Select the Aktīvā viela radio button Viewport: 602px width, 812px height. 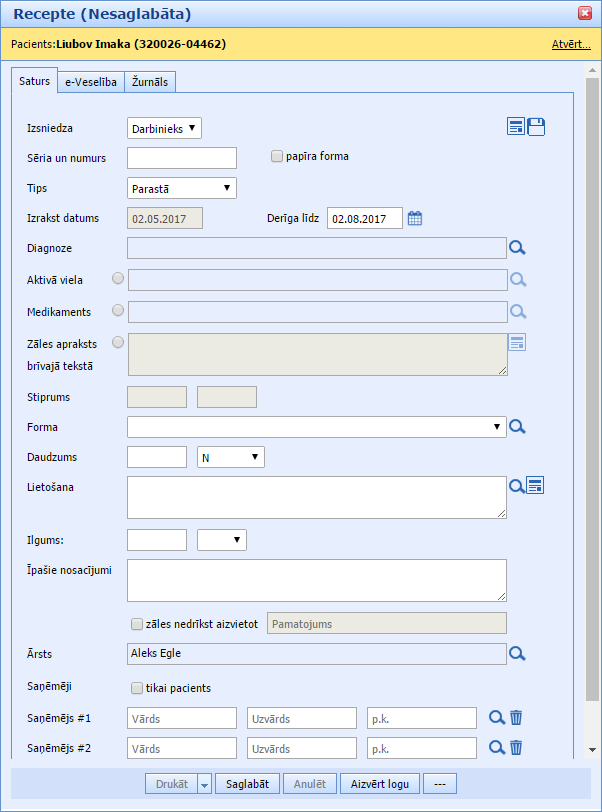click(118, 279)
